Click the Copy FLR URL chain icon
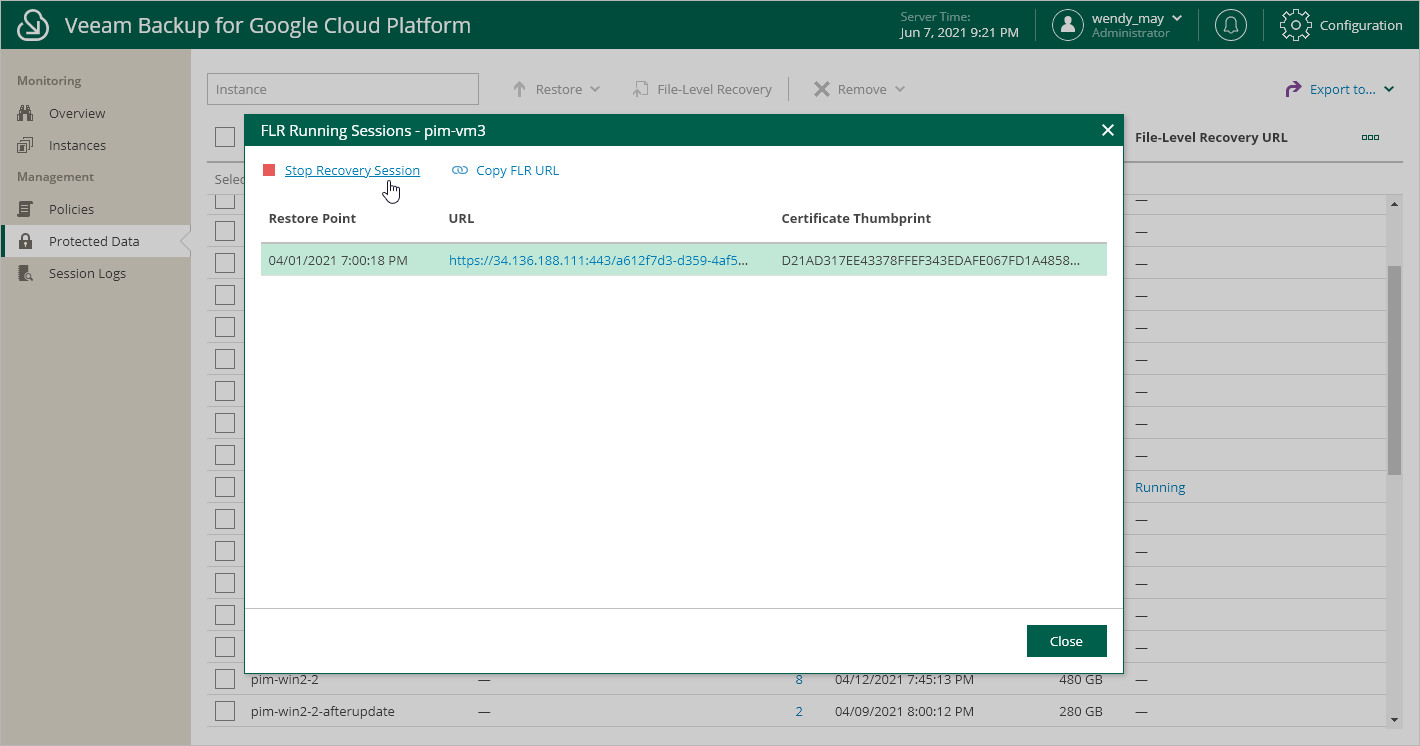This screenshot has height=746, width=1420. tap(460, 170)
